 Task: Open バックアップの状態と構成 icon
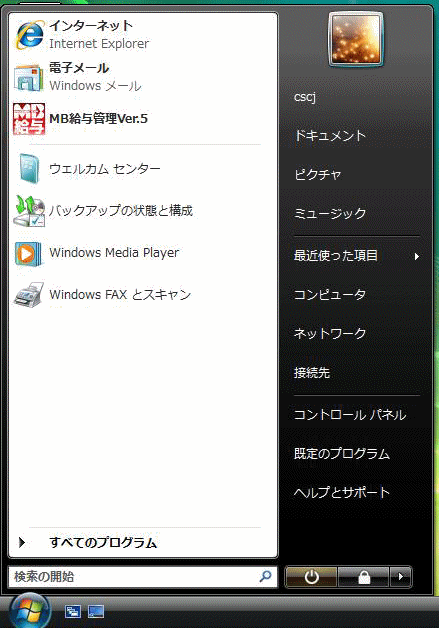29,211
